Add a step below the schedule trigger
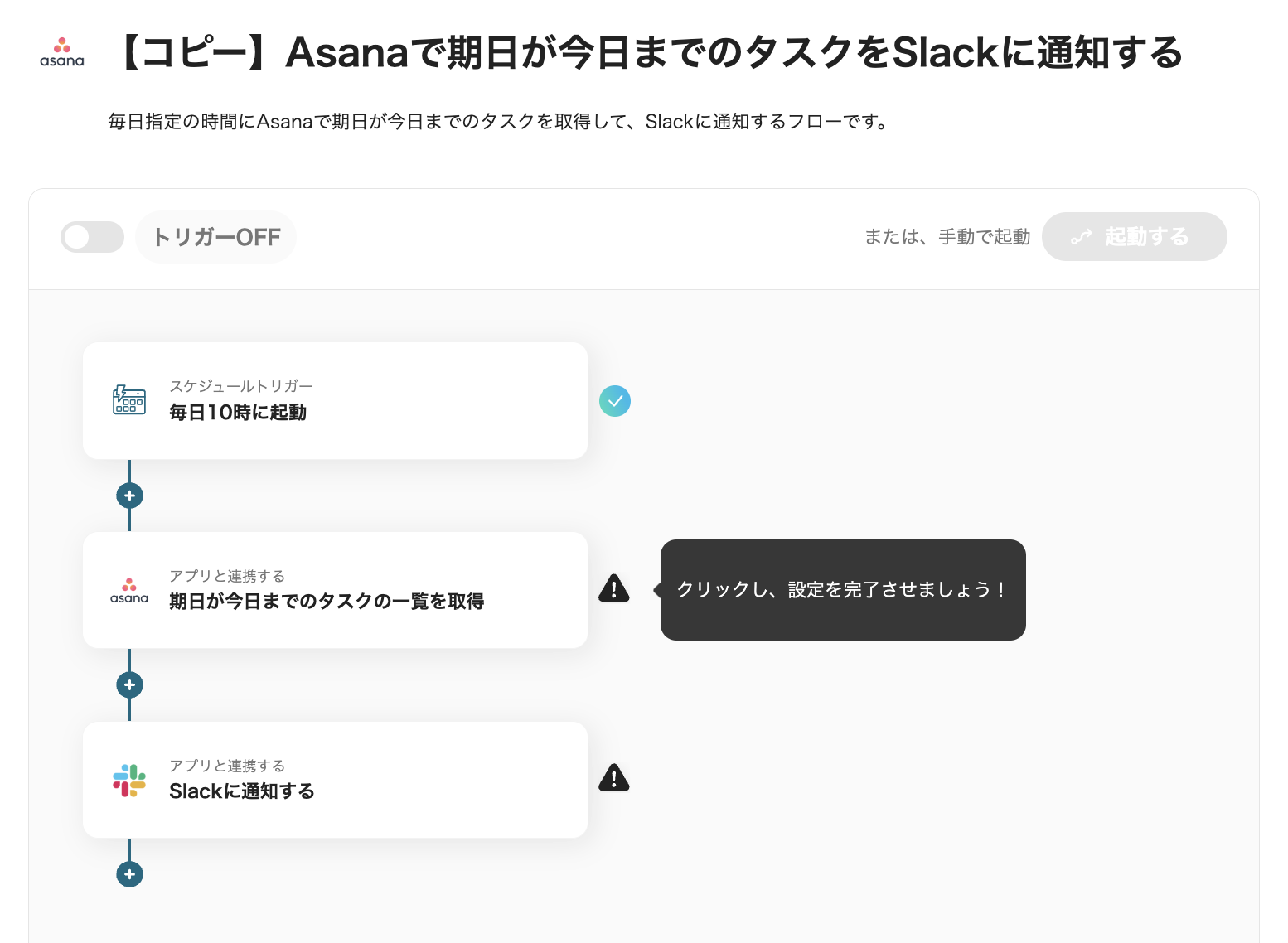Screen dimensions: 1288x943 [129, 496]
